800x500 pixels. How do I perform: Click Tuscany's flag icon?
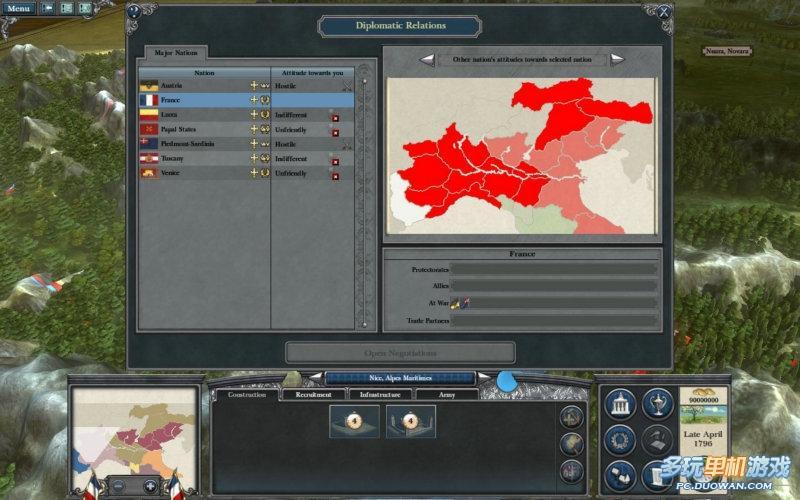(x=149, y=159)
